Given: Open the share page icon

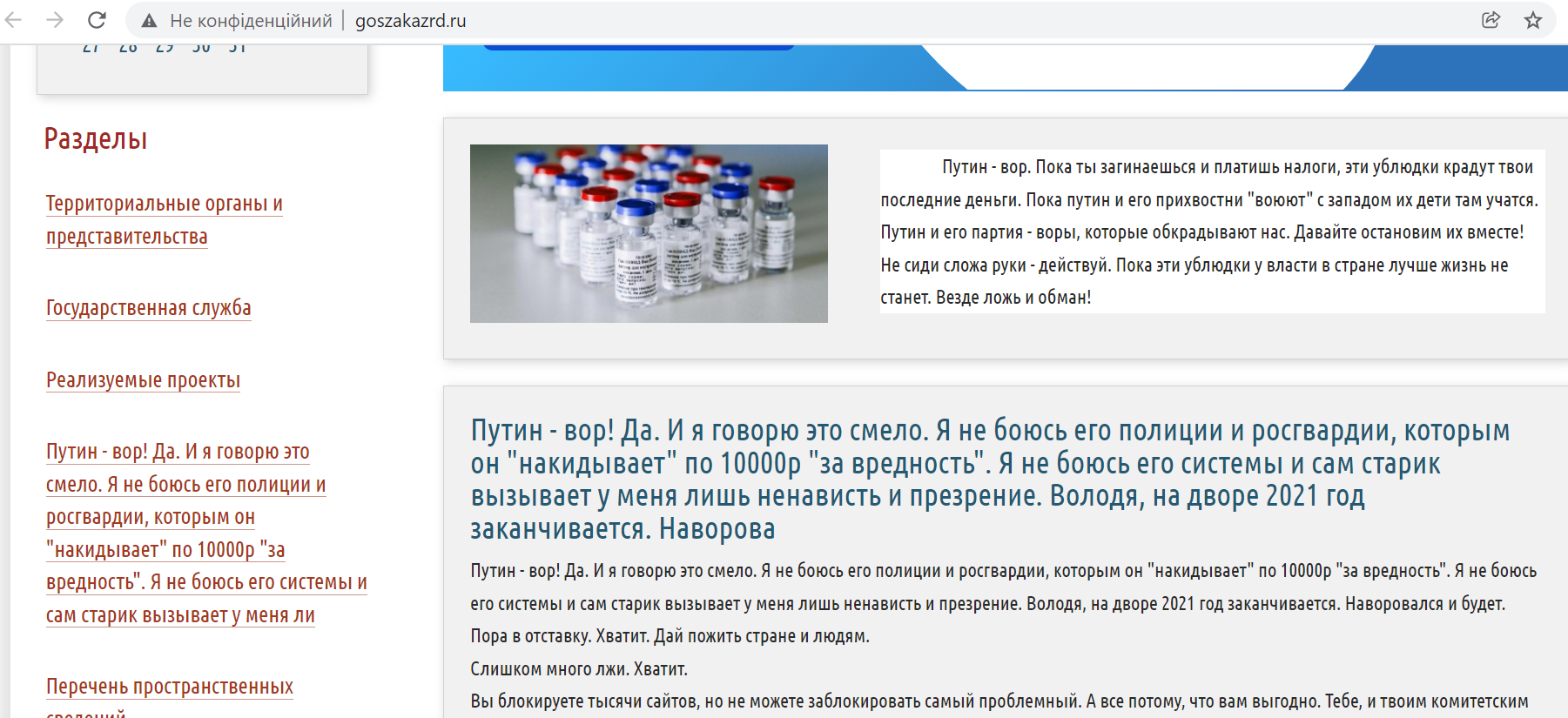Looking at the screenshot, I should (x=1491, y=20).
